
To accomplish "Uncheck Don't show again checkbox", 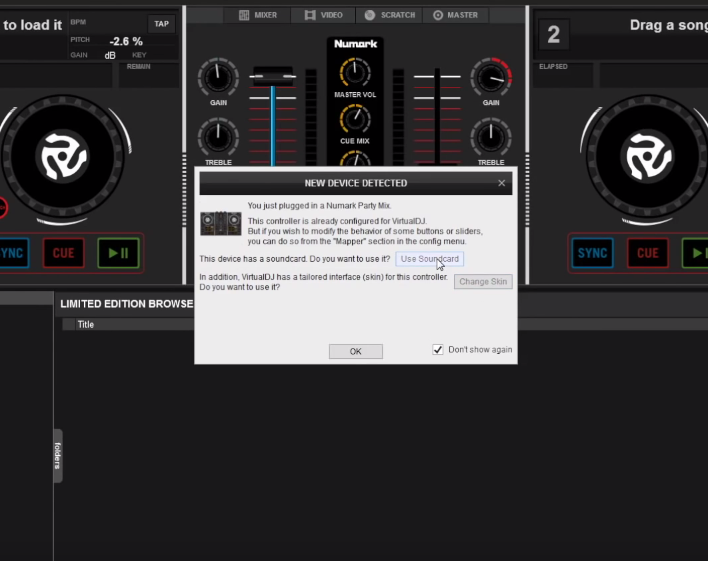I will point(438,350).
